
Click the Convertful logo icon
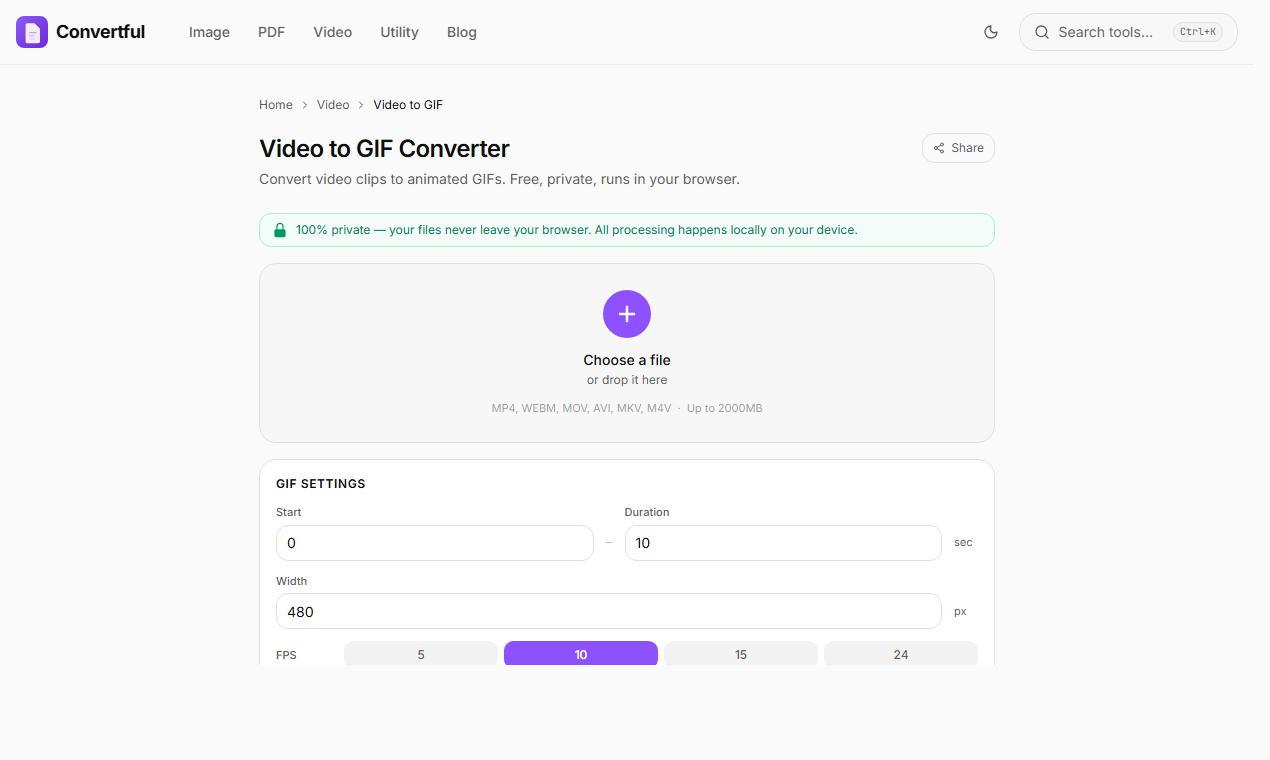tap(32, 32)
